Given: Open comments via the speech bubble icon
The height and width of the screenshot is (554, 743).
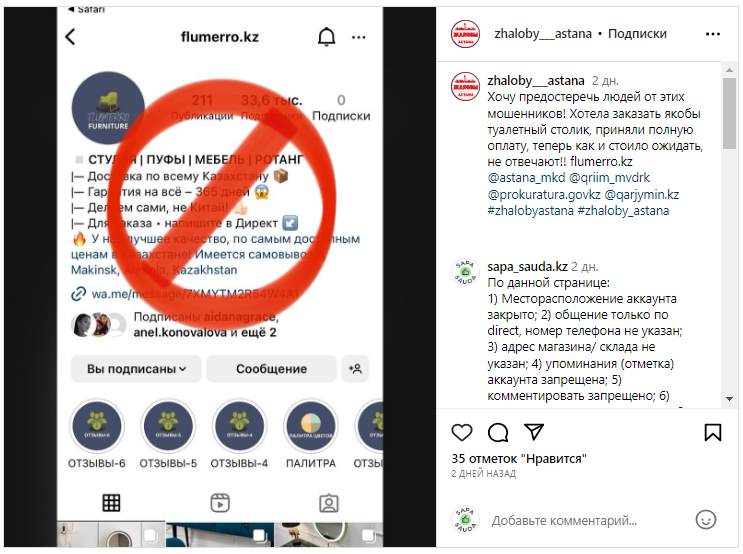Looking at the screenshot, I should [x=498, y=432].
